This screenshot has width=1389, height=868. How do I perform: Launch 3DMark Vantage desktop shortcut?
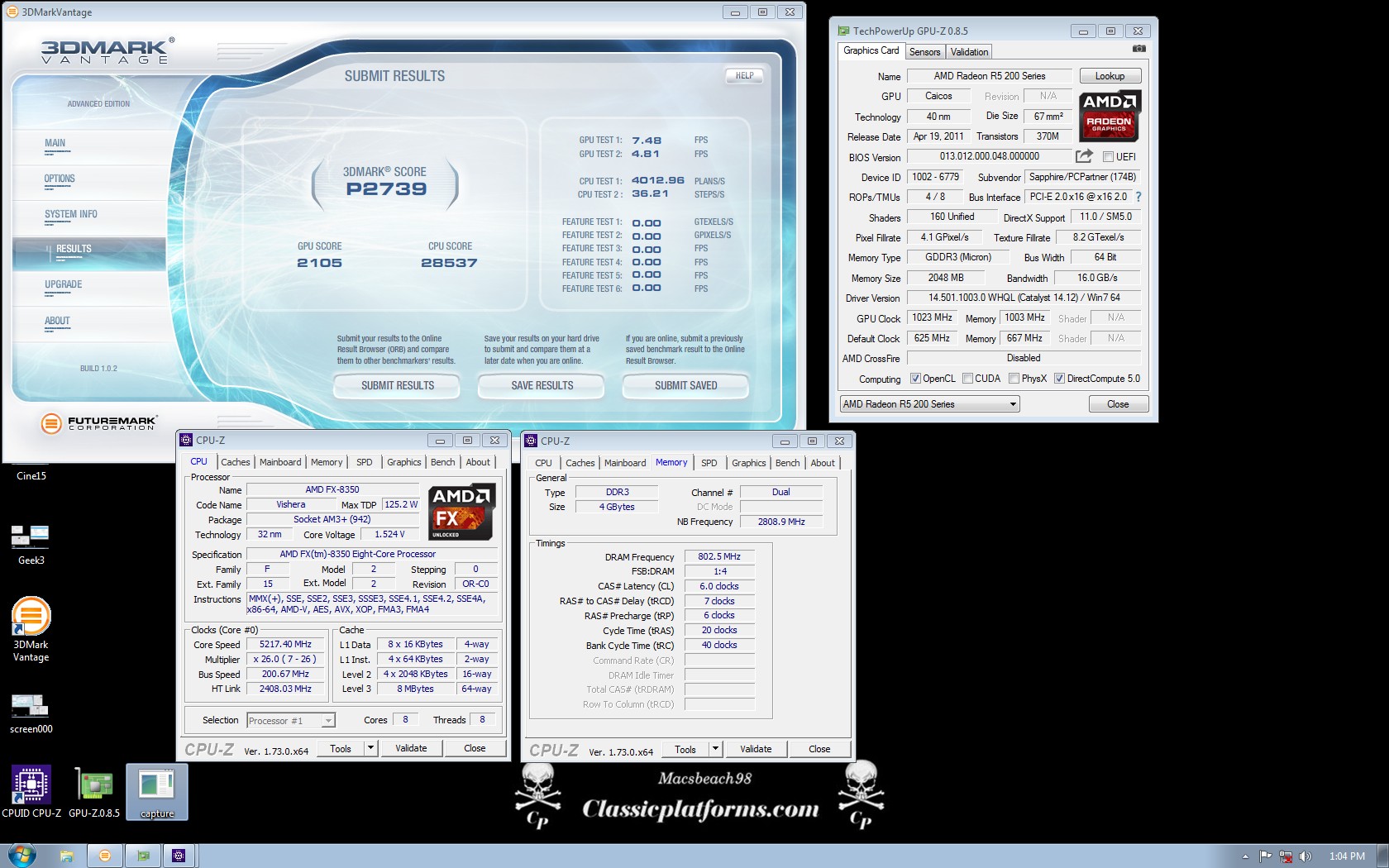coord(31,629)
